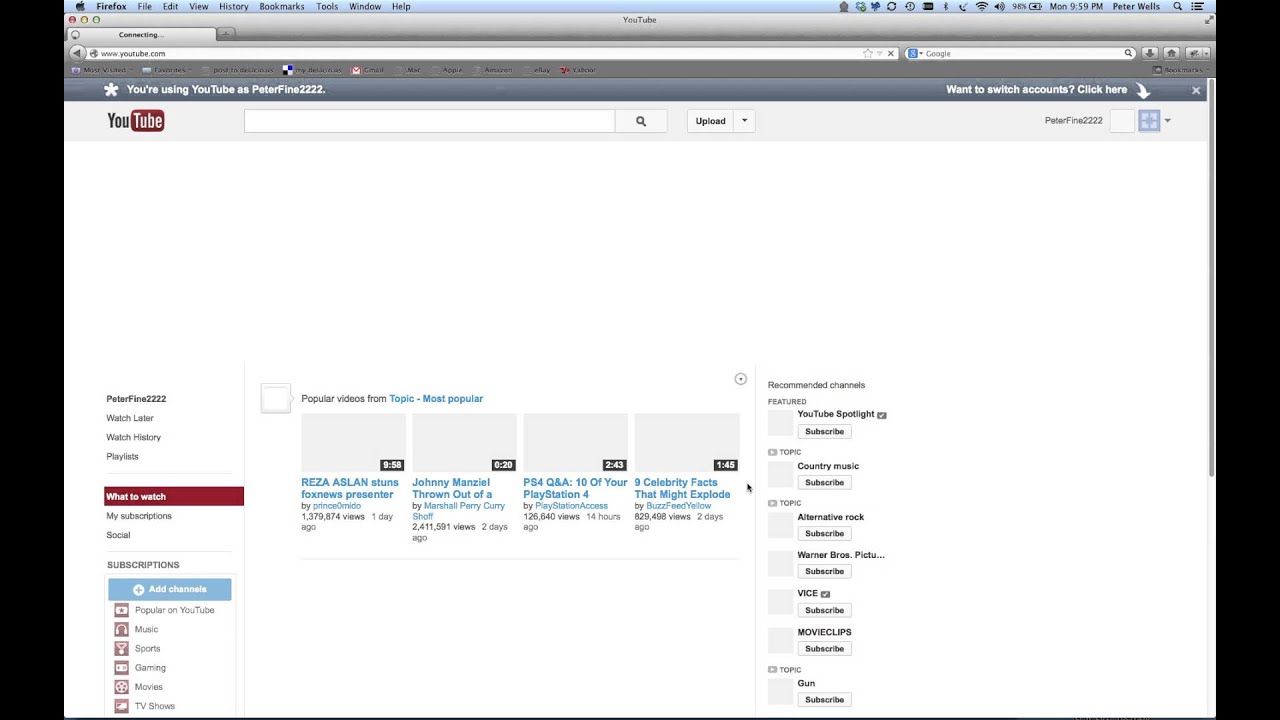Open the History menu
The width and height of the screenshot is (1280, 720).
click(x=233, y=6)
